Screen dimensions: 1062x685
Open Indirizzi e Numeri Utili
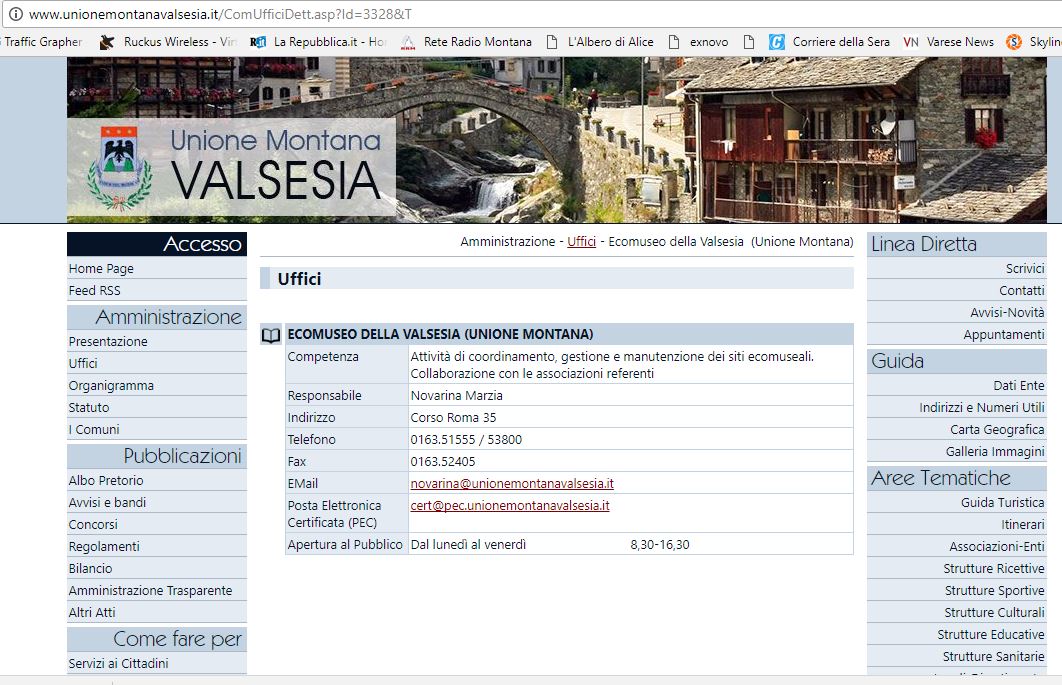[981, 407]
